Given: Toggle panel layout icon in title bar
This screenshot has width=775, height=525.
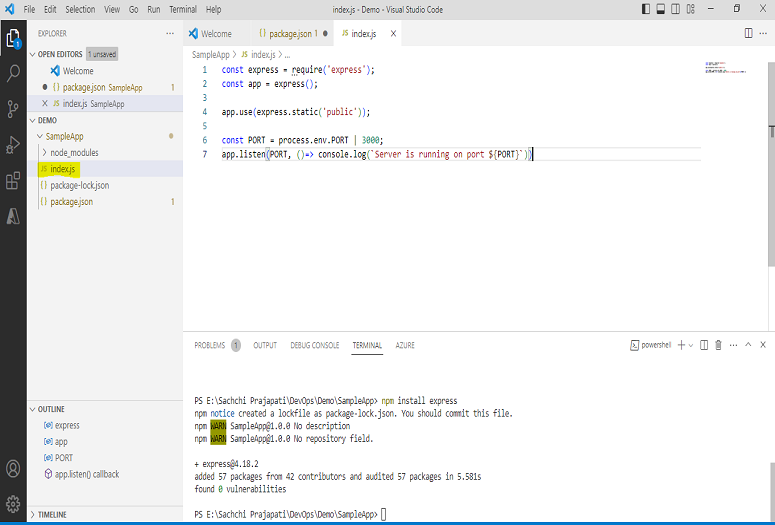Looking at the screenshot, I should [661, 9].
